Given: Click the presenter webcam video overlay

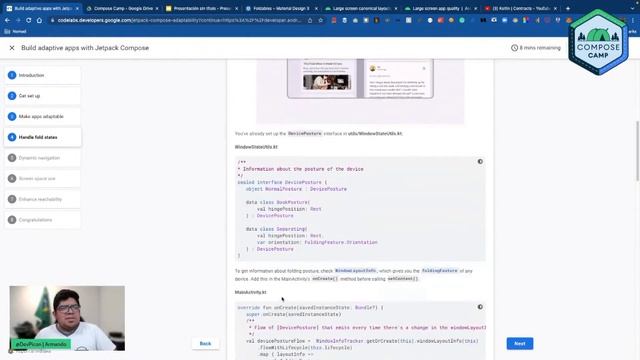Looking at the screenshot, I should point(67,318).
